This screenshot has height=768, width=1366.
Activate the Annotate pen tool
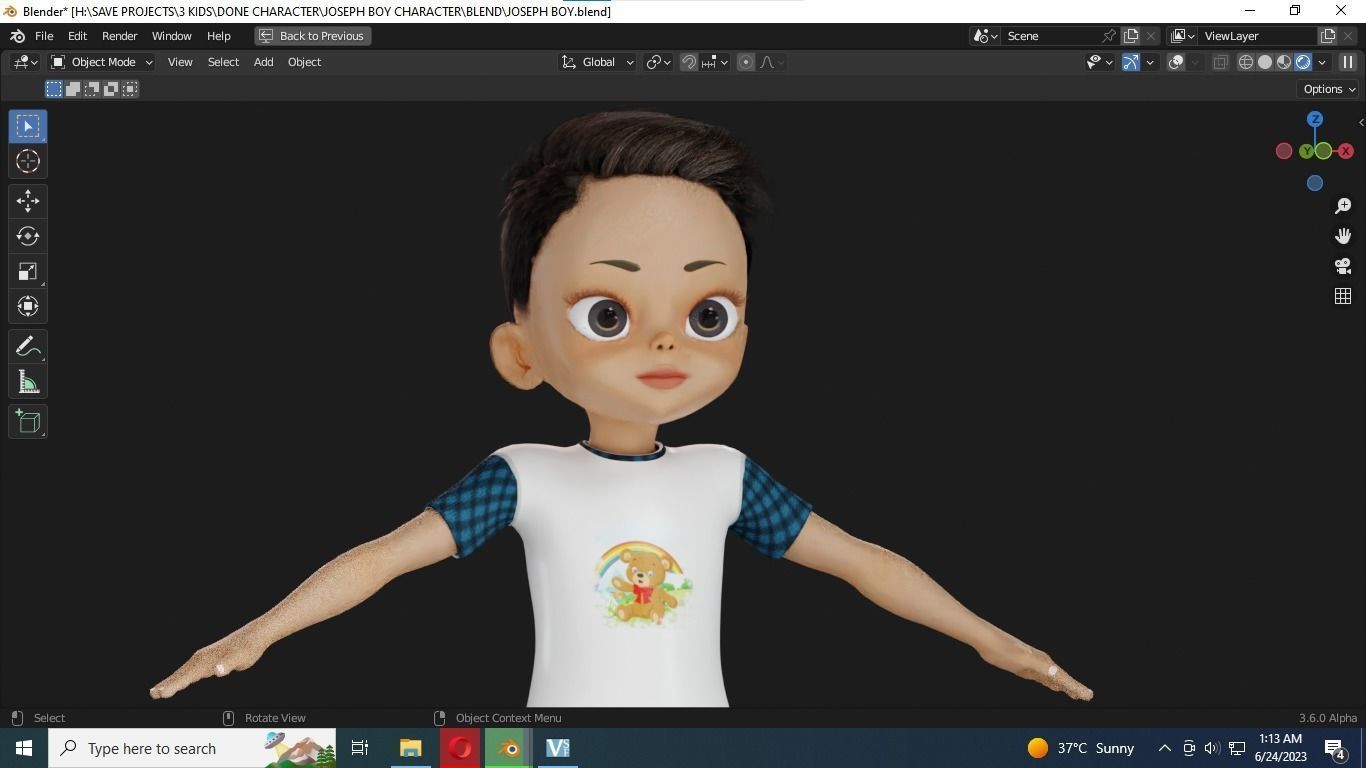28,346
